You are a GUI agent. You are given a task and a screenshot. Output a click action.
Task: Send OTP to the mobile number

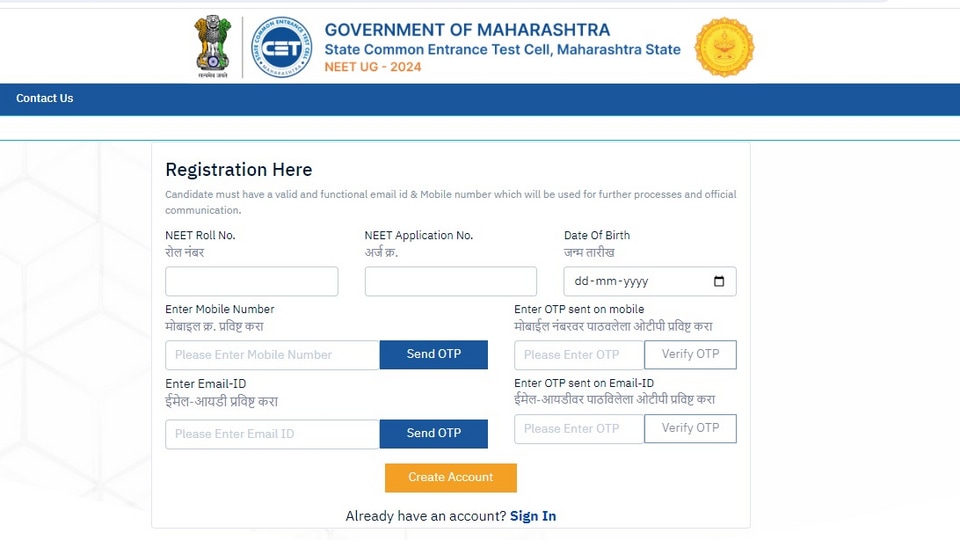(433, 354)
